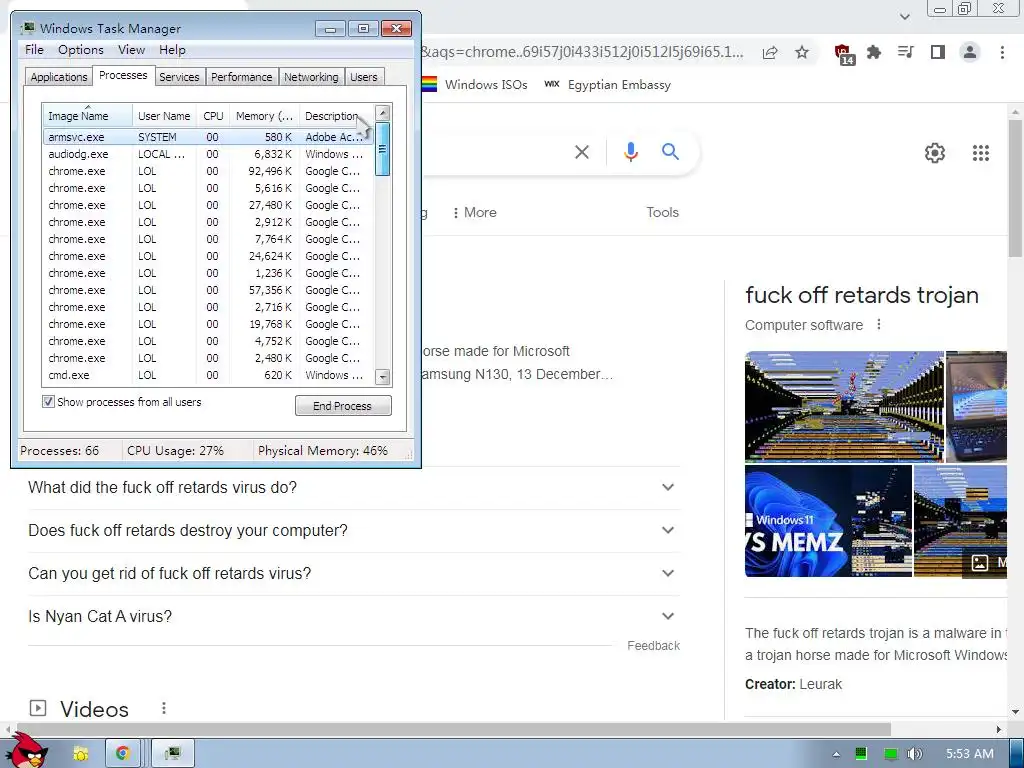Open the Help menu in Task Manager
The height and width of the screenshot is (768, 1024).
172,50
